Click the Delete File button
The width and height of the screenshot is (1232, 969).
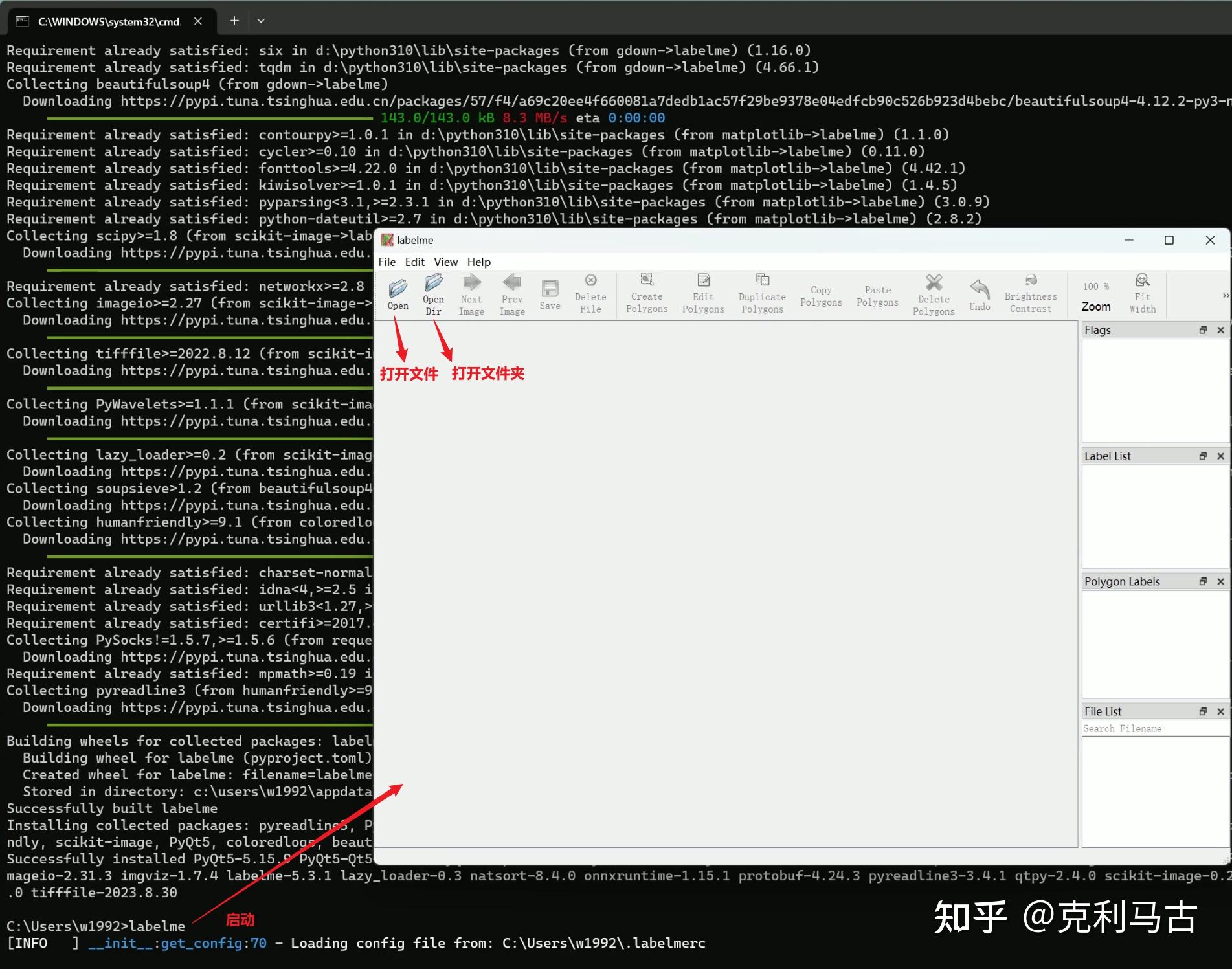pyautogui.click(x=590, y=294)
